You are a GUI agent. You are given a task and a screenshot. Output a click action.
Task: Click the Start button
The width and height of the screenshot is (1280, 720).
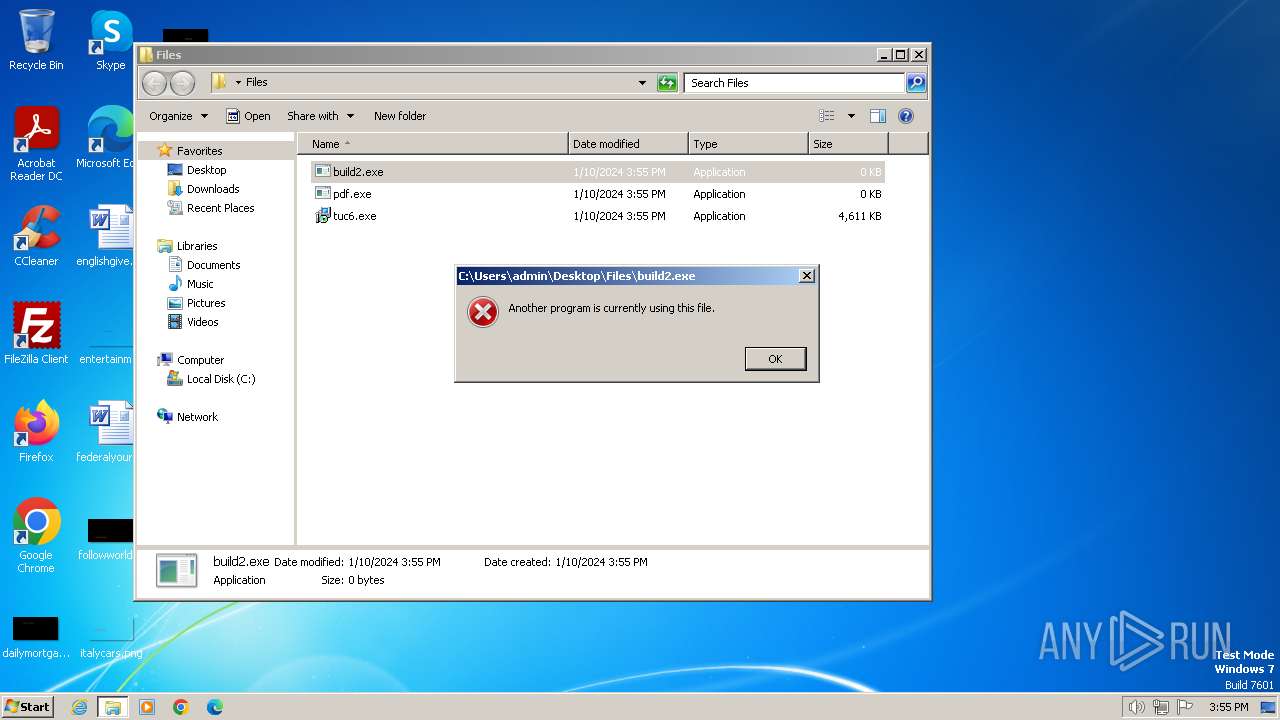(x=28, y=706)
